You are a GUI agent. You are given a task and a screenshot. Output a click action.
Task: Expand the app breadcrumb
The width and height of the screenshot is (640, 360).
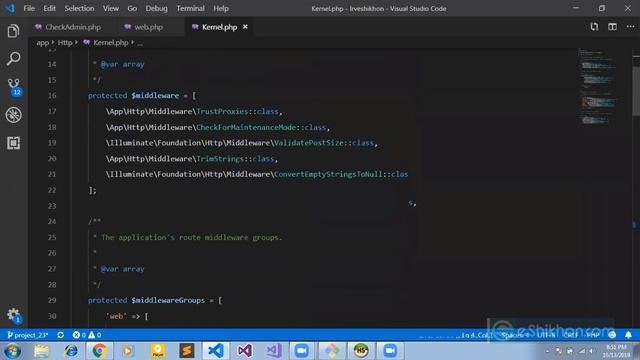point(42,42)
